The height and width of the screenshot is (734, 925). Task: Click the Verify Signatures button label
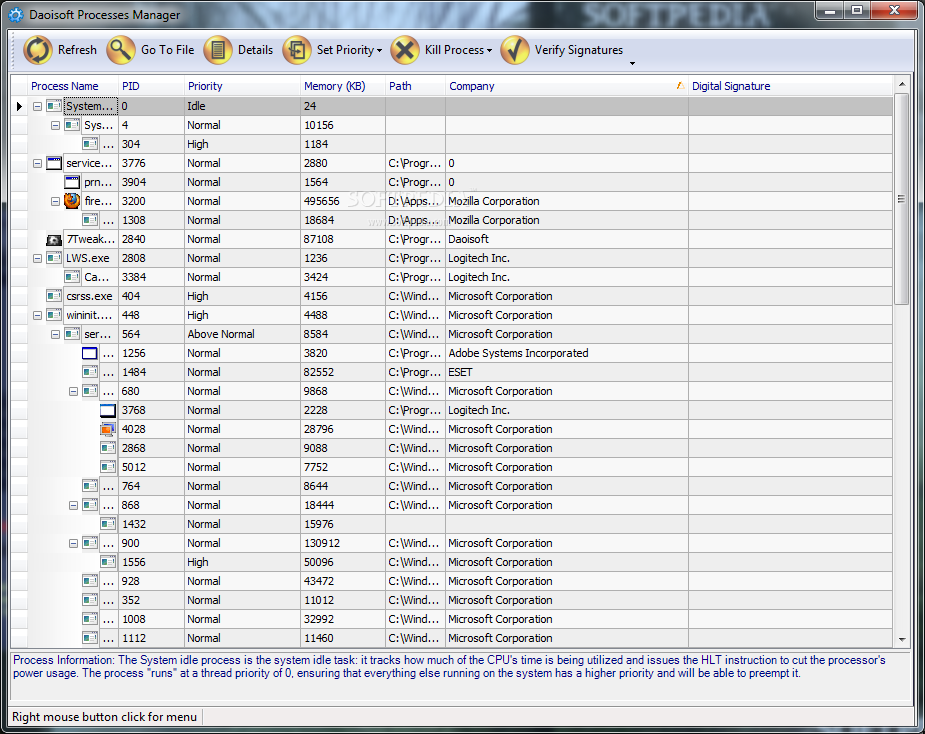579,50
